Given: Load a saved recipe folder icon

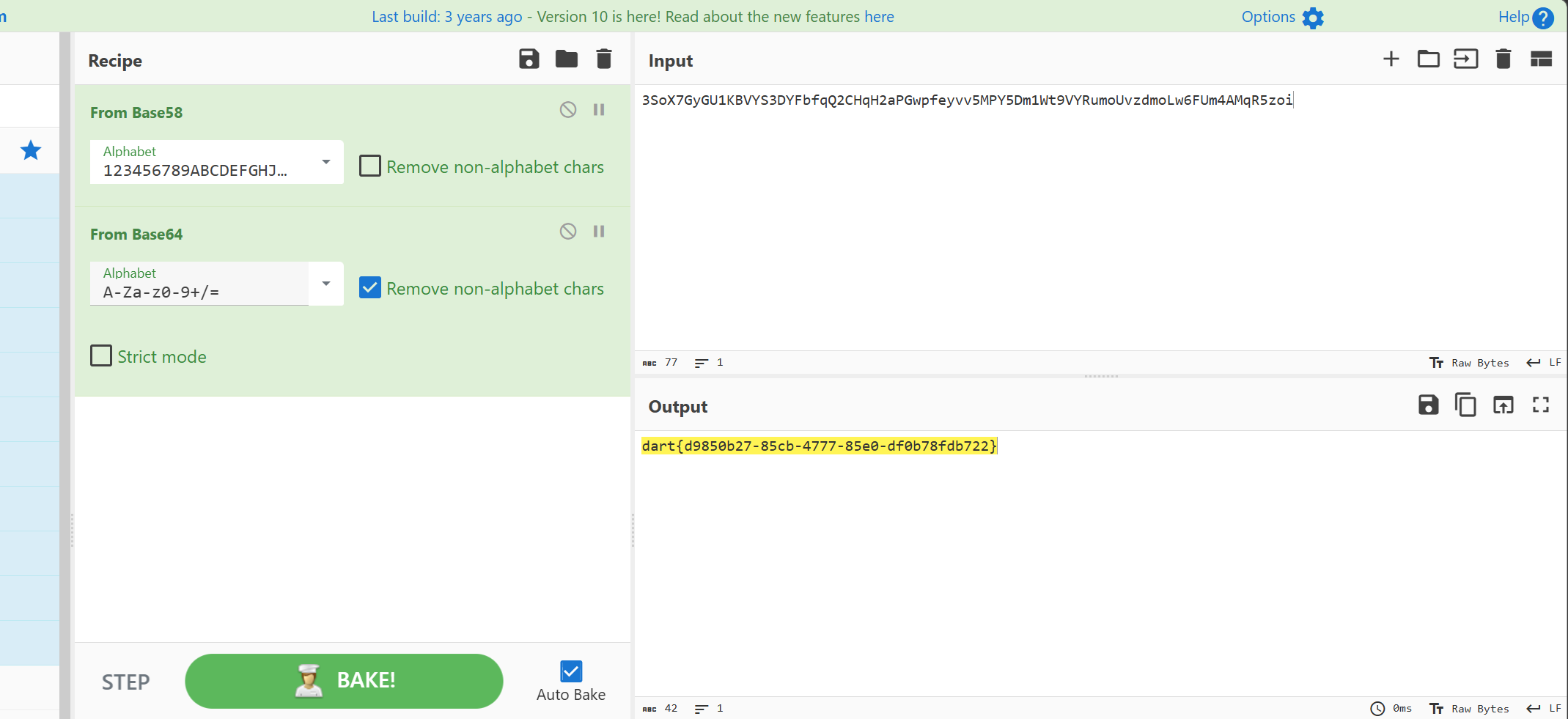Looking at the screenshot, I should pos(566,59).
